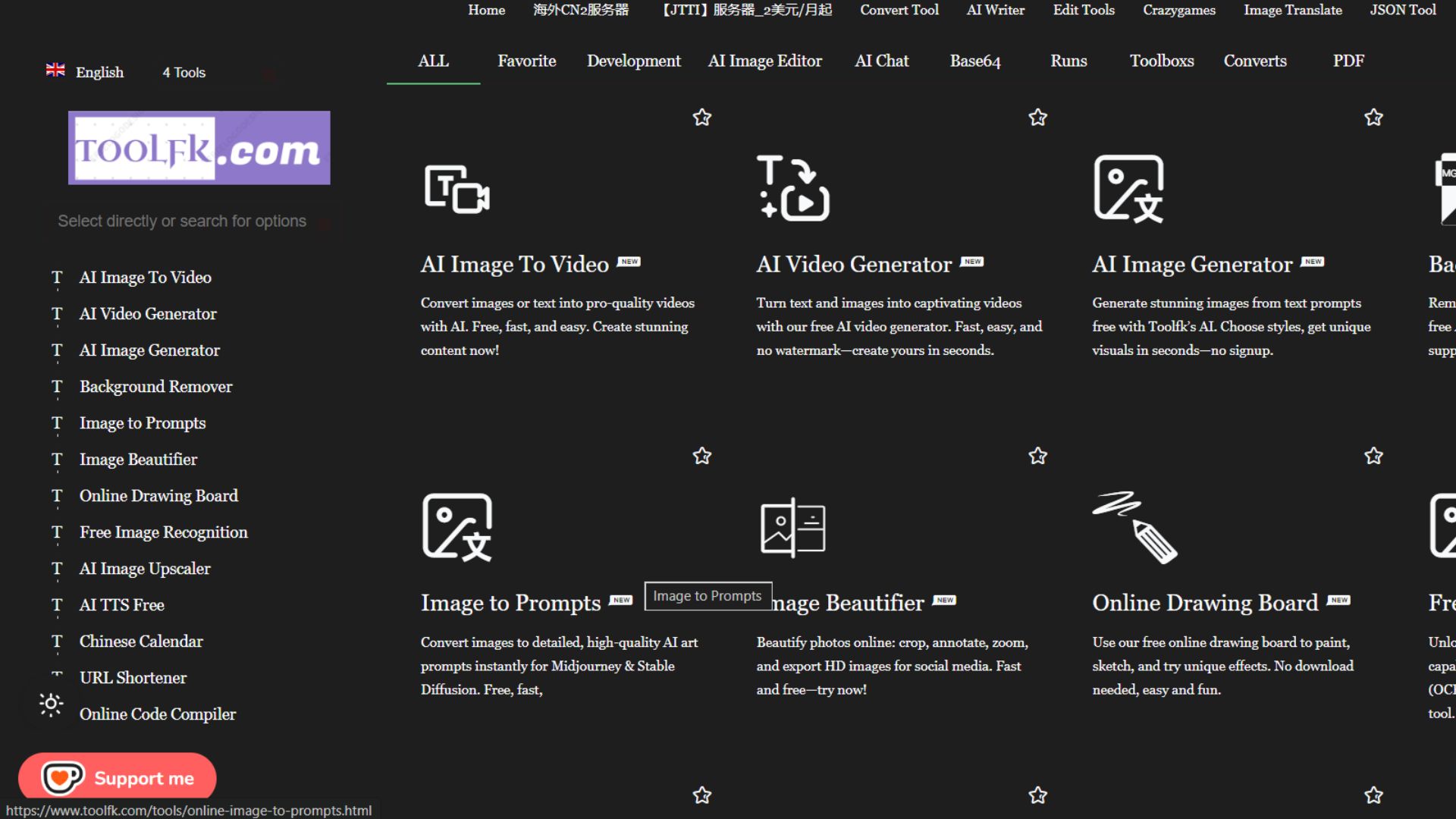Screen dimensions: 1456x819
Task: Favorite AI Image To Video with star
Action: click(702, 118)
